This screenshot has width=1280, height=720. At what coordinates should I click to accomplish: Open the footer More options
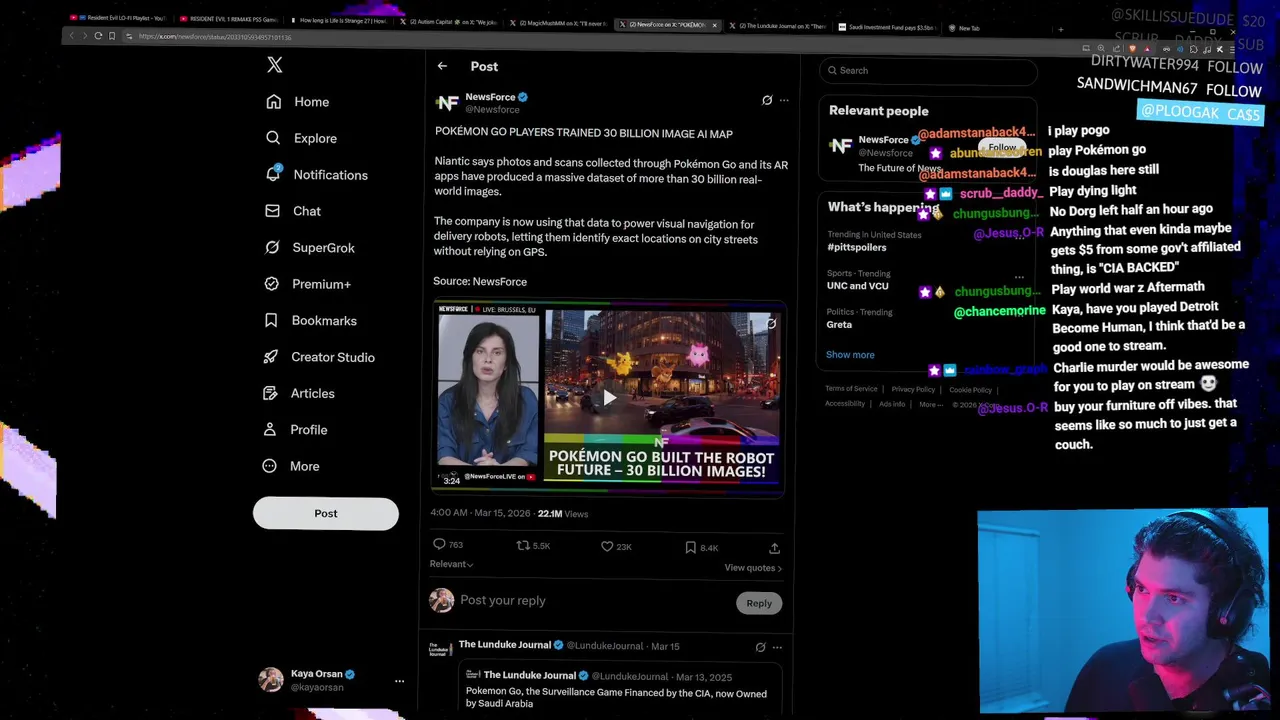tap(930, 404)
